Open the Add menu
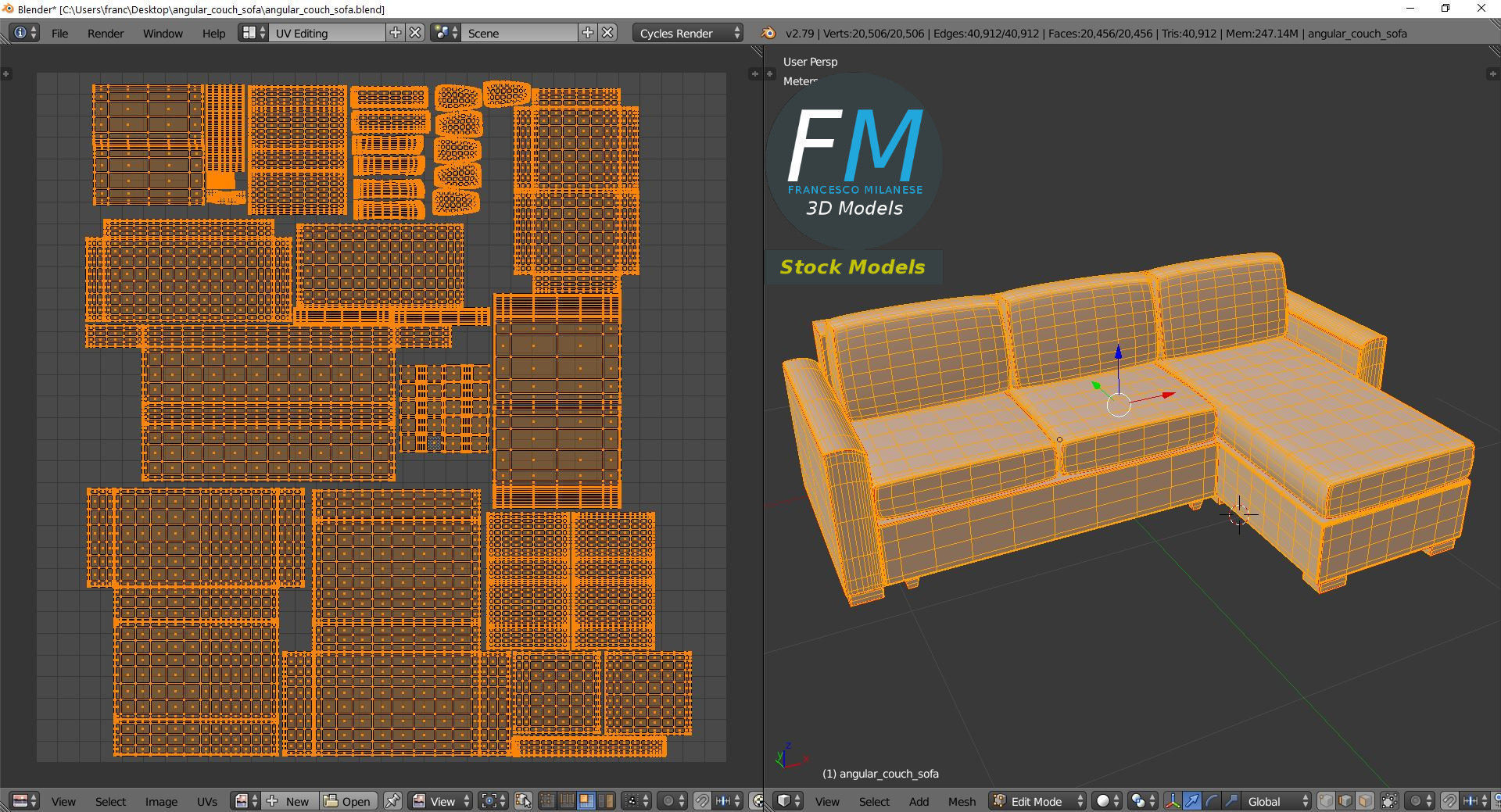The width and height of the screenshot is (1501, 812). 919,801
